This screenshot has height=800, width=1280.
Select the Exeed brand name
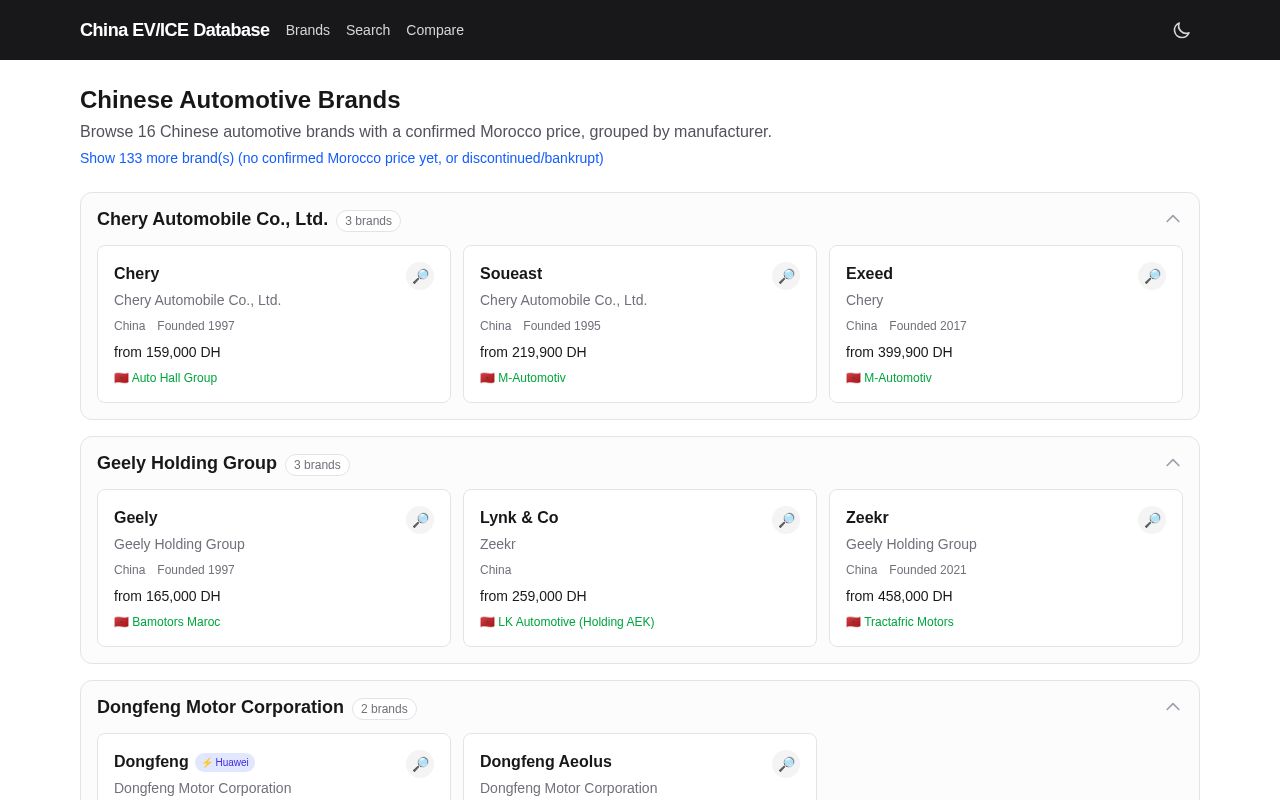pyautogui.click(x=870, y=274)
